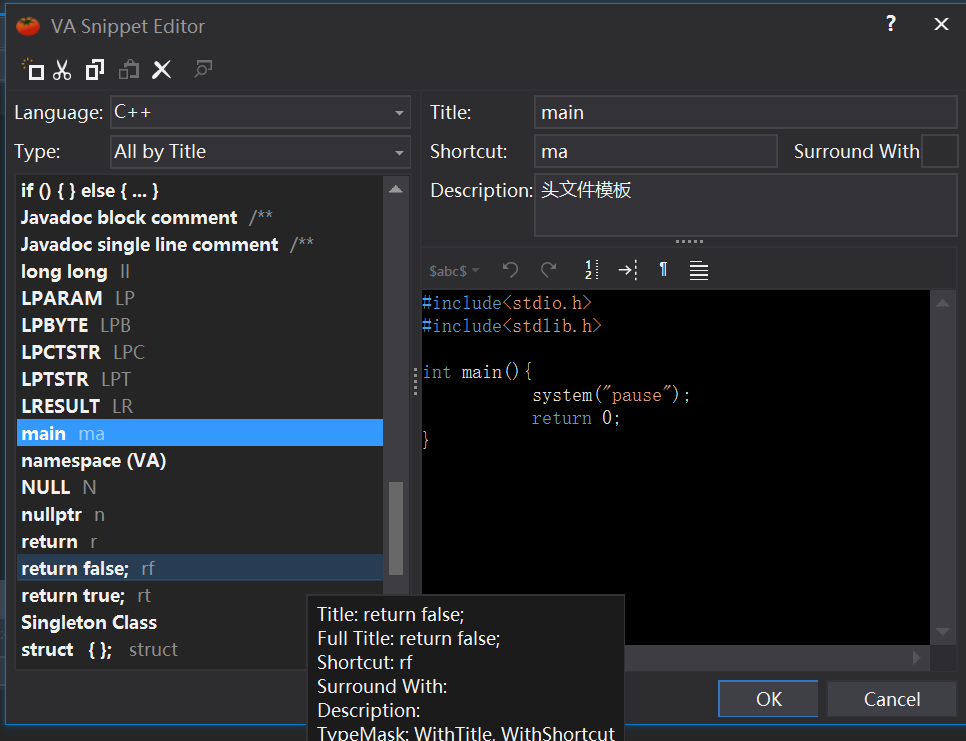Confirm changes with OK
This screenshot has width=966, height=741.
coord(768,699)
